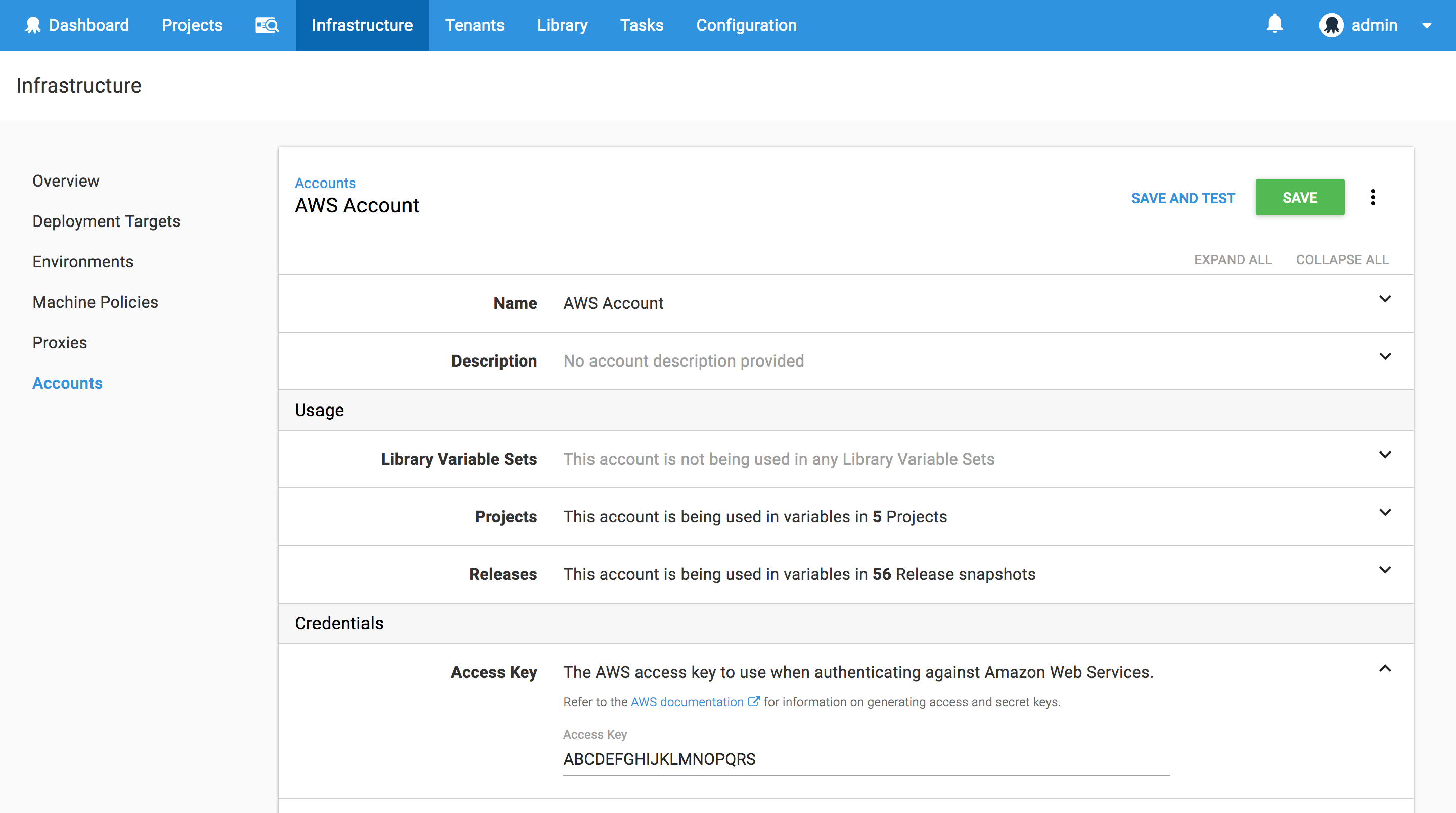1456x813 pixels.
Task: Click the SAVE button
Action: pyautogui.click(x=1300, y=197)
